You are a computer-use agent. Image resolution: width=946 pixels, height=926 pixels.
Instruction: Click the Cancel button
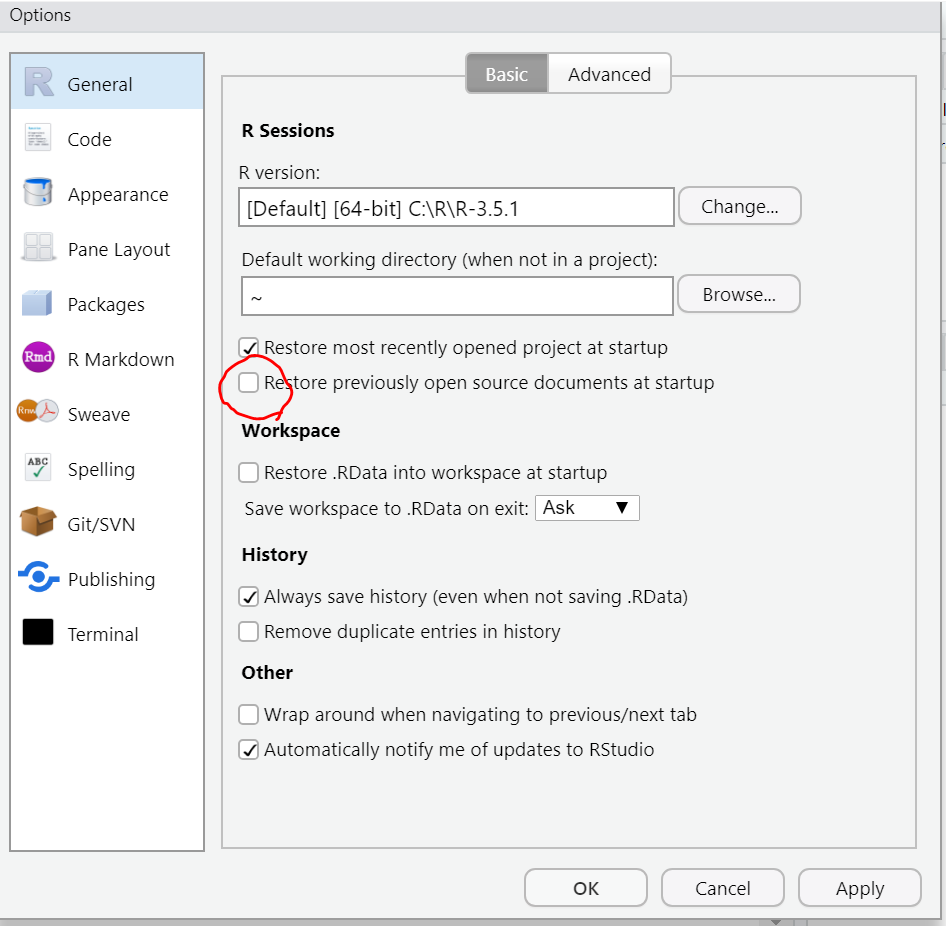pyautogui.click(x=723, y=888)
